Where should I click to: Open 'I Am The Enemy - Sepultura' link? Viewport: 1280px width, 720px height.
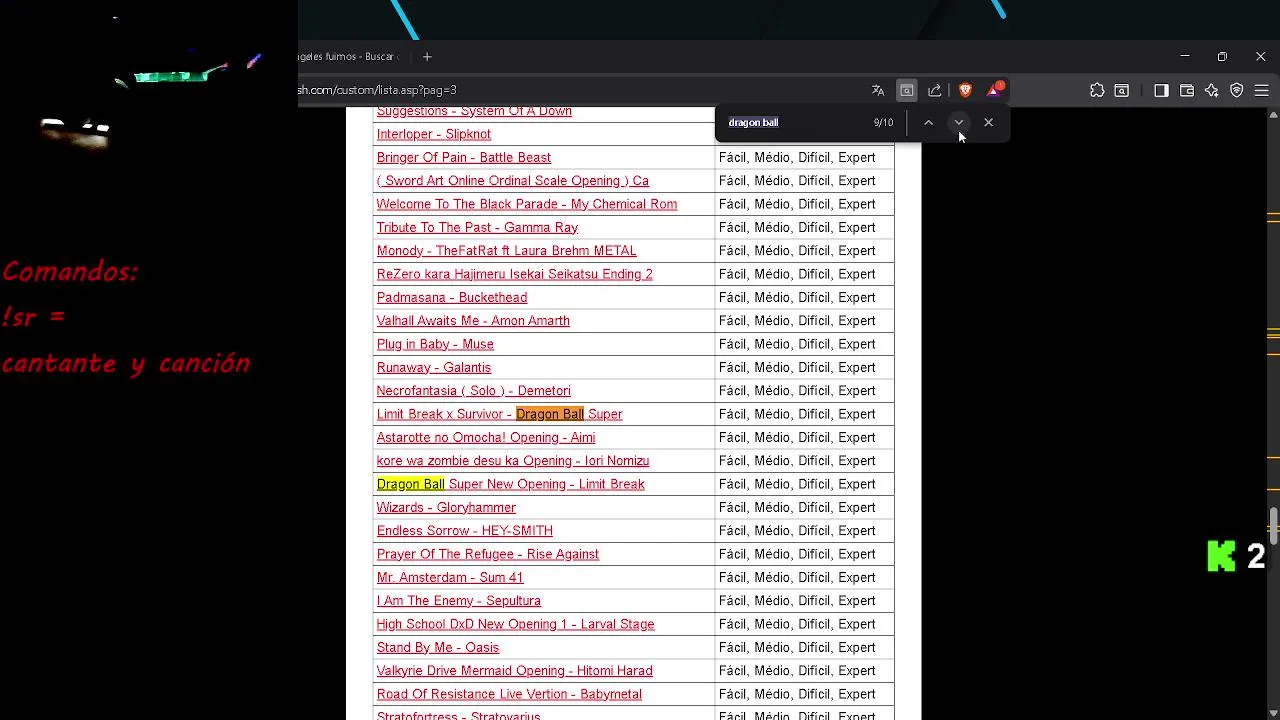pyautogui.click(x=459, y=601)
